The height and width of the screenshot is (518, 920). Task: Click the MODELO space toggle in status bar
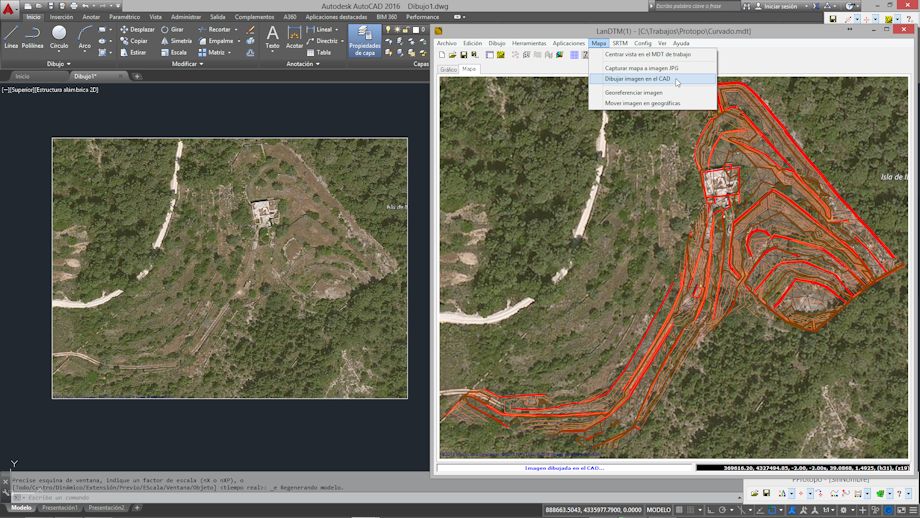coord(658,510)
